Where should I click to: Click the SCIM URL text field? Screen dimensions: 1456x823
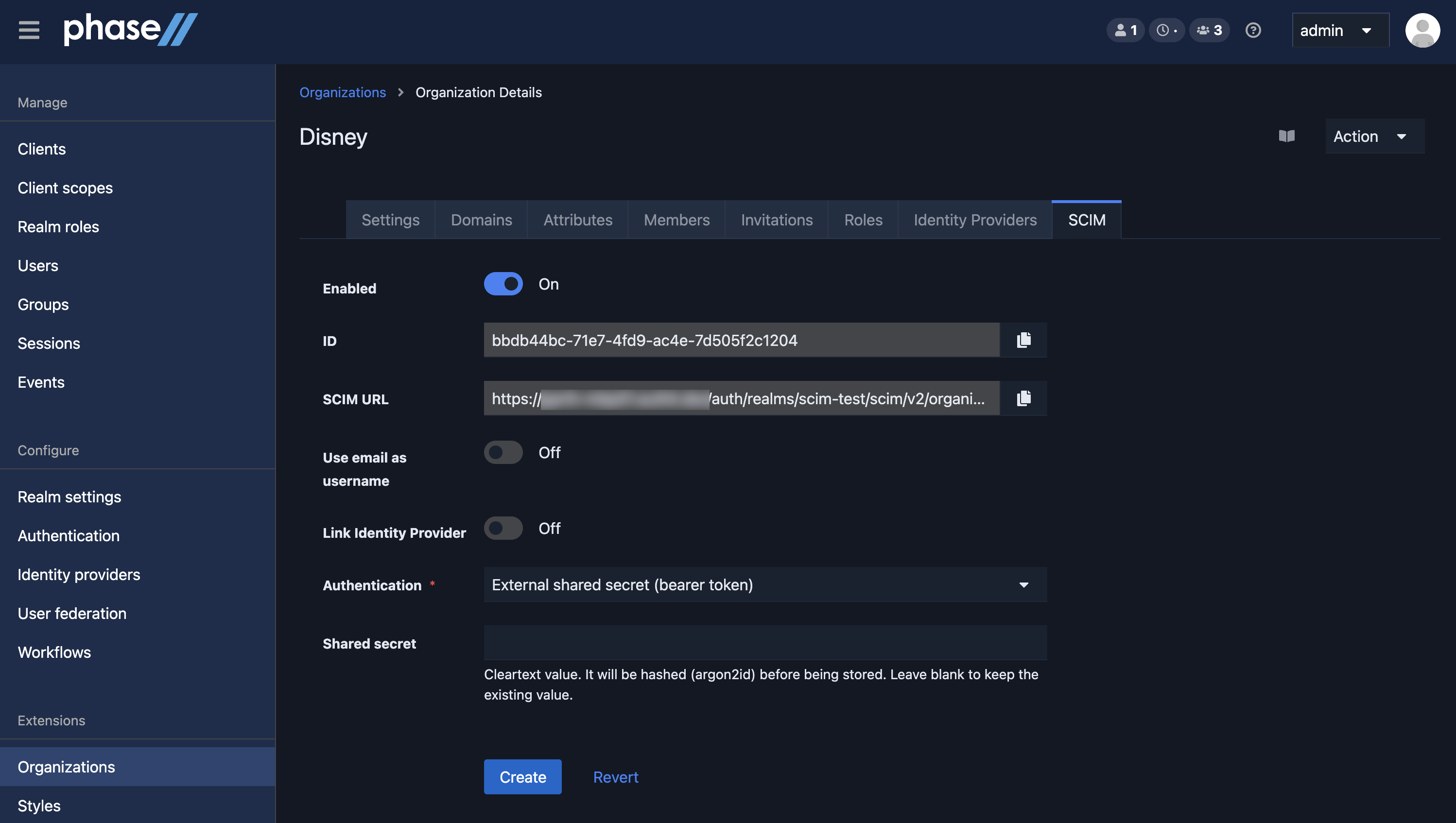tap(741, 398)
